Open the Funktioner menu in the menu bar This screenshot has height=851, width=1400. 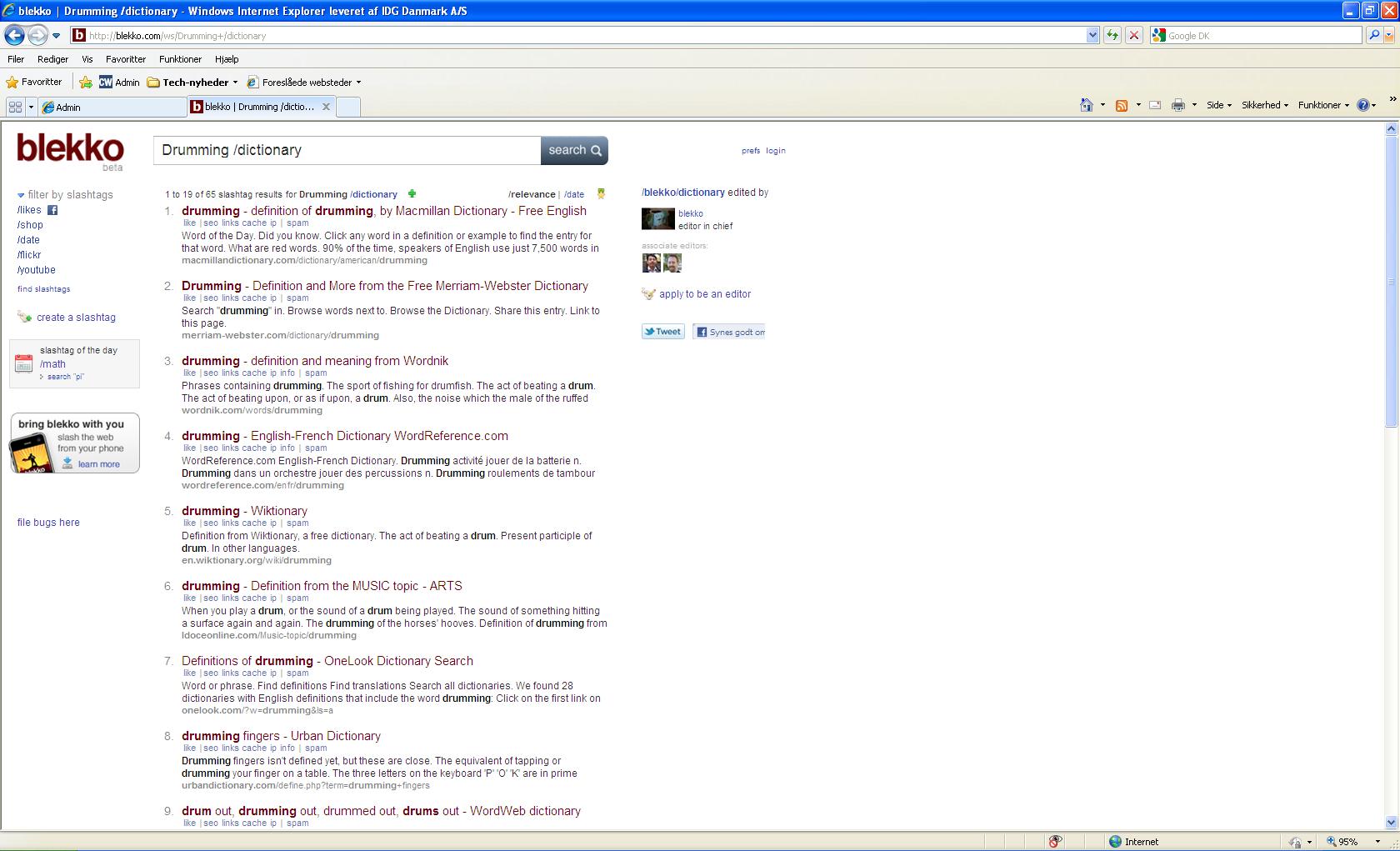click(x=180, y=59)
